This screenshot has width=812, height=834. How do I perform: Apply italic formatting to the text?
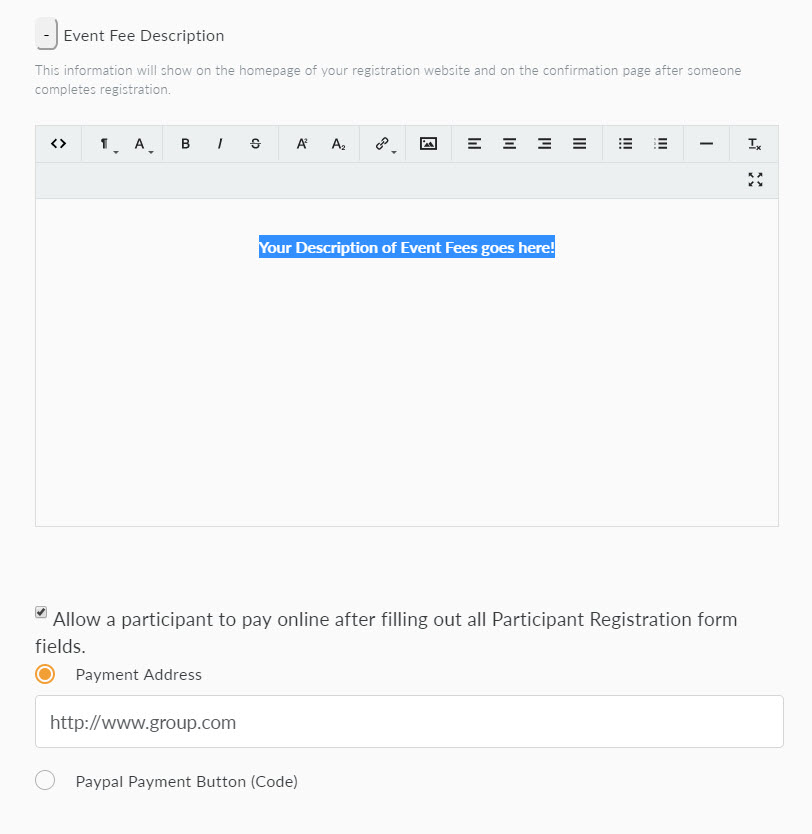click(x=220, y=144)
